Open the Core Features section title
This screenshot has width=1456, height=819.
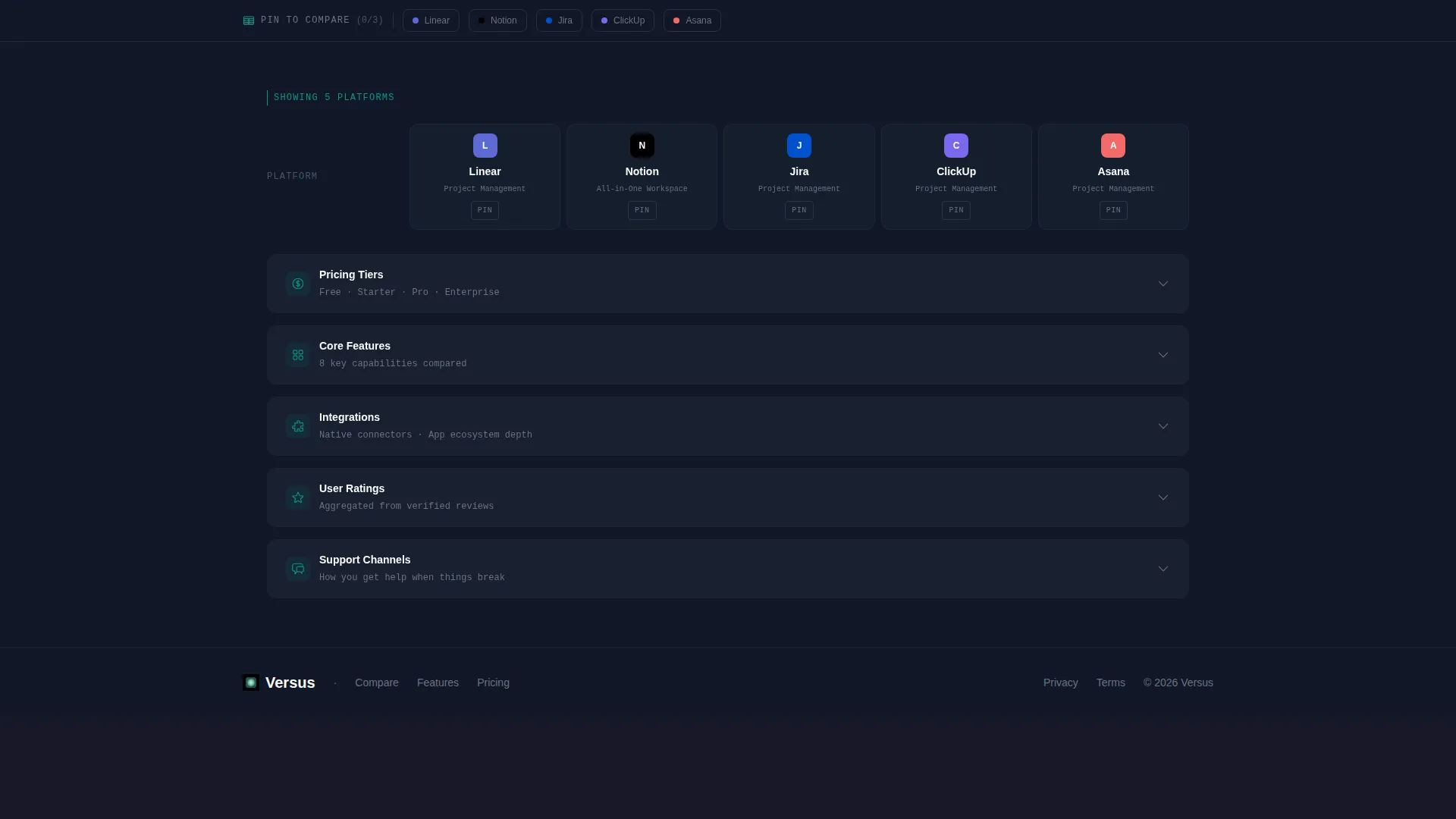[x=355, y=346]
